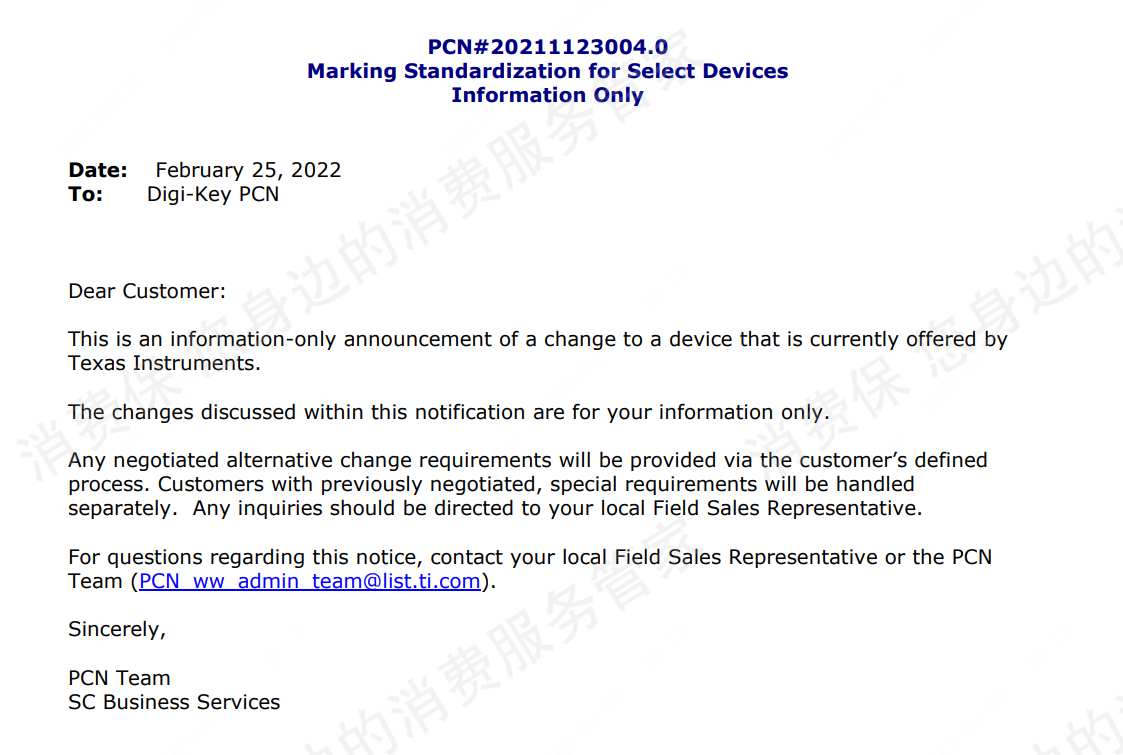Click the PCN#20211123004.0 heading
This screenshot has height=755, width=1123.
pos(547,47)
